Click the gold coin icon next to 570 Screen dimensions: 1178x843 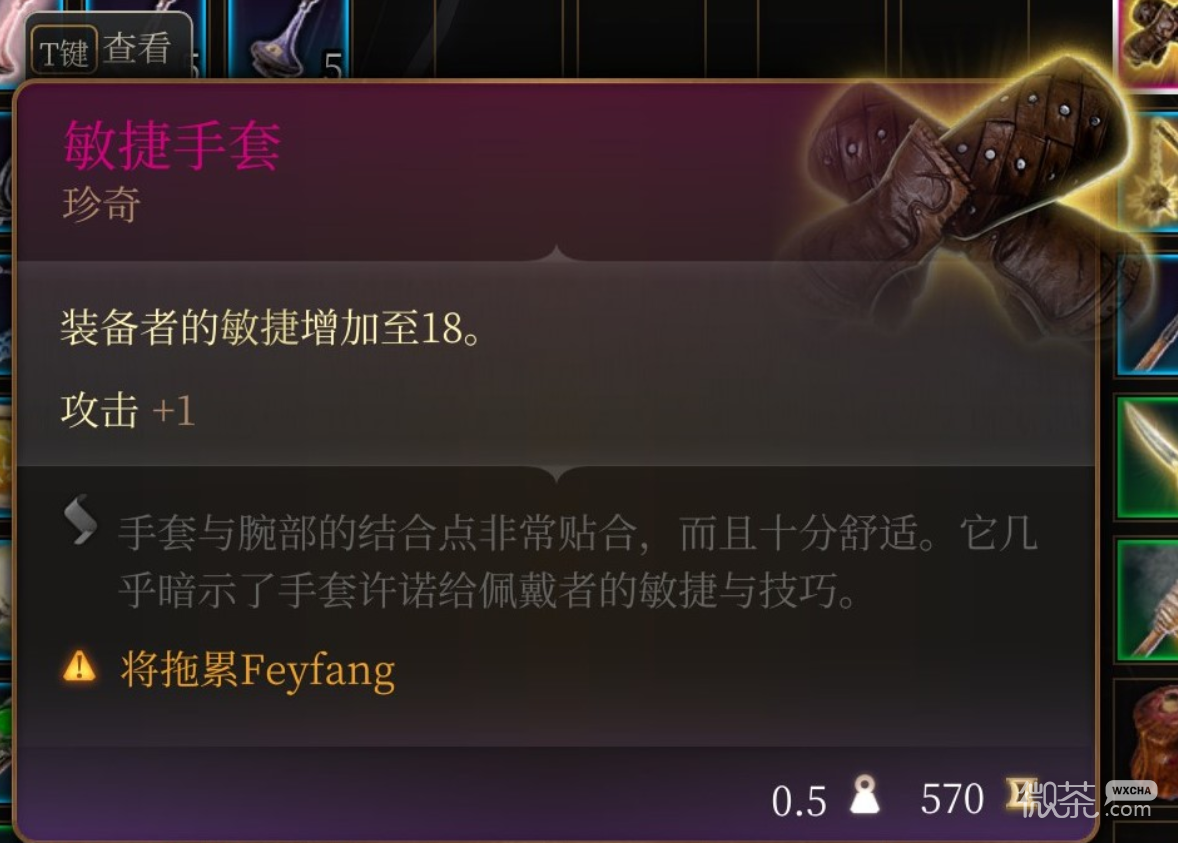(1022, 795)
